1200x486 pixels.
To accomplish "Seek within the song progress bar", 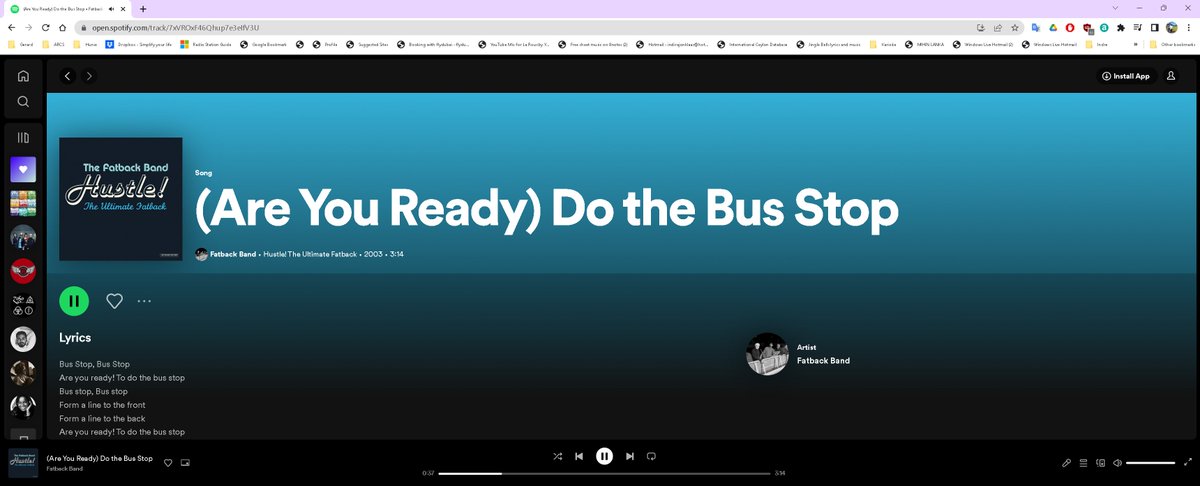I will tap(604, 473).
